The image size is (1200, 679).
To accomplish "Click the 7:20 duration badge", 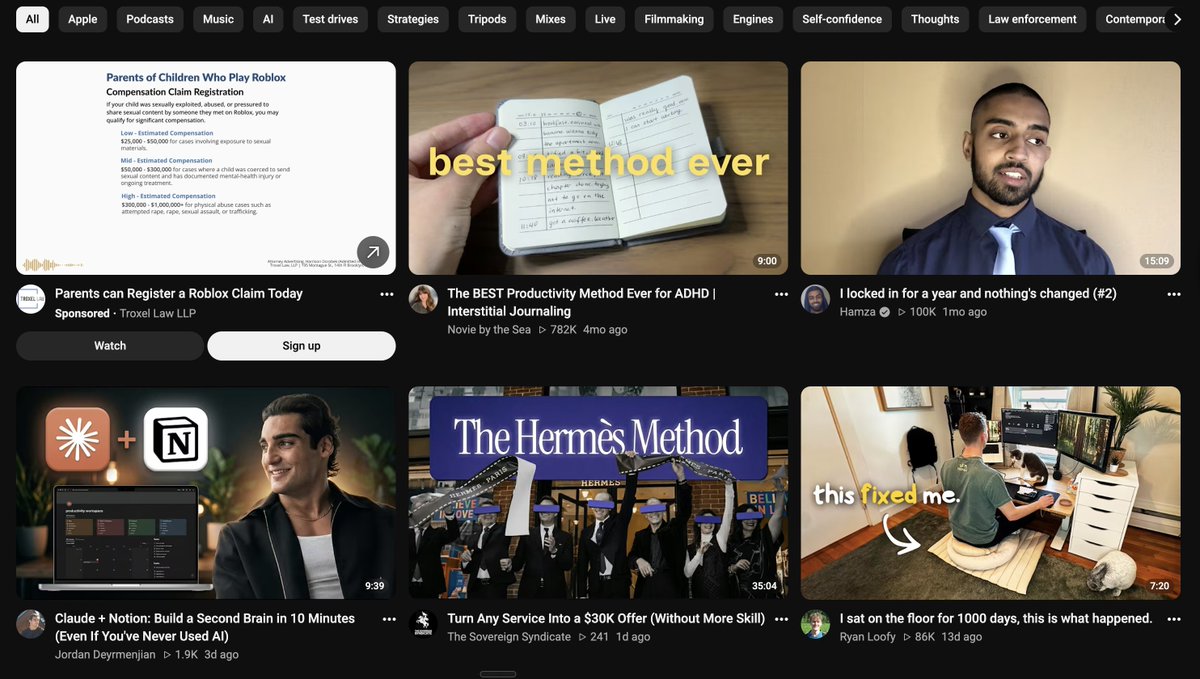I will [1159, 586].
